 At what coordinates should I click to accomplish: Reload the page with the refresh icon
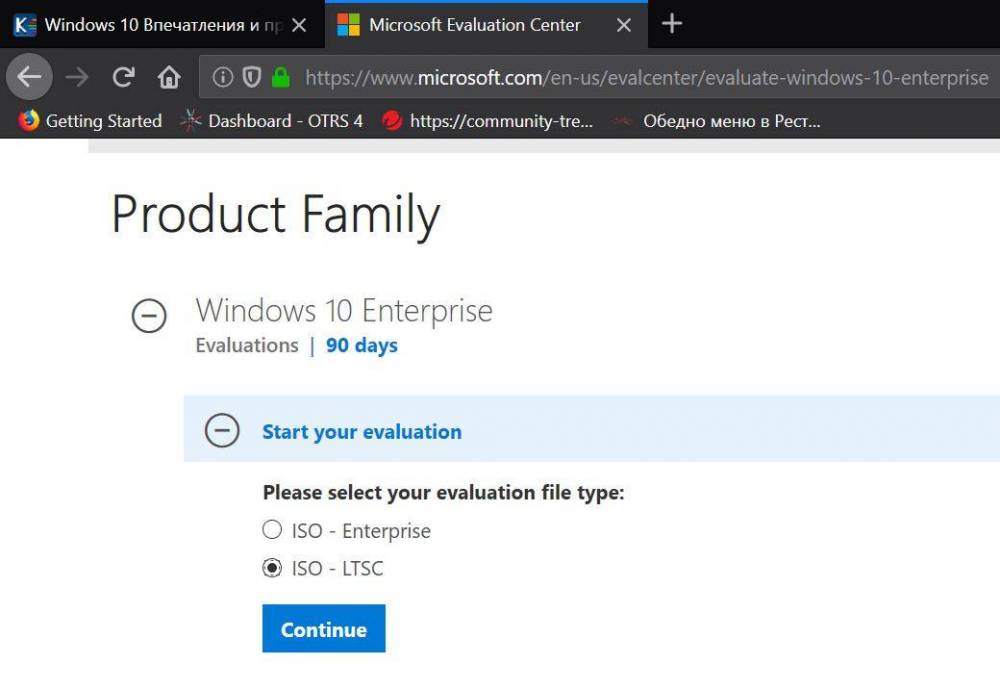click(123, 78)
